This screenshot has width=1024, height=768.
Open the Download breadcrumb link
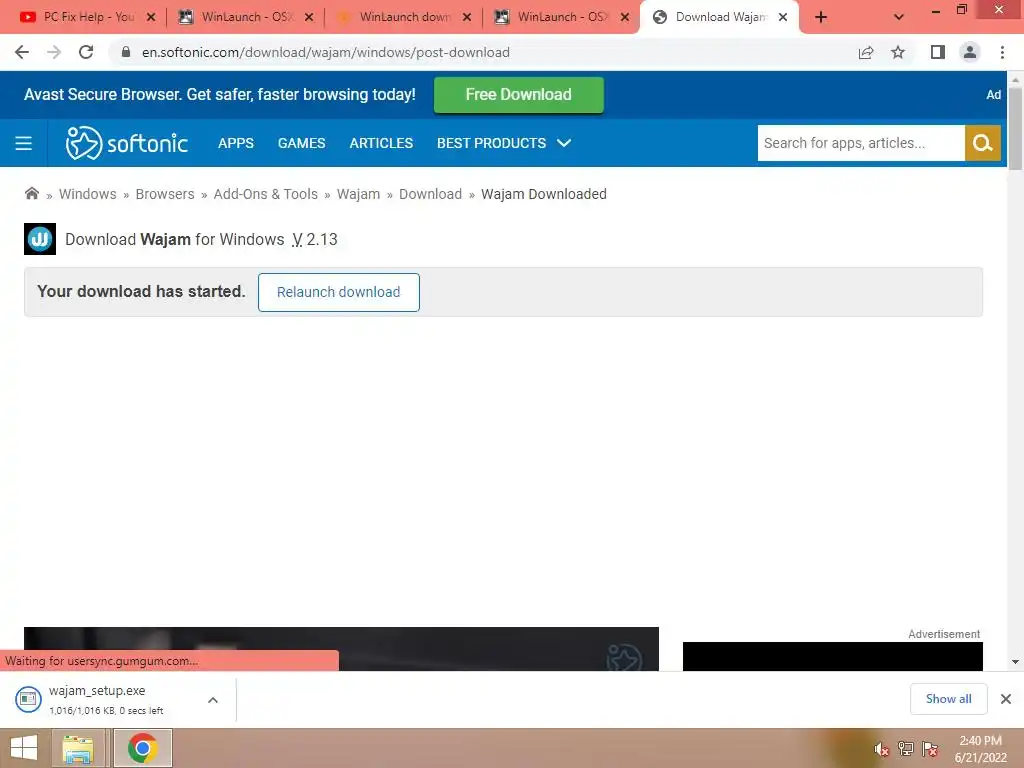pyautogui.click(x=430, y=194)
